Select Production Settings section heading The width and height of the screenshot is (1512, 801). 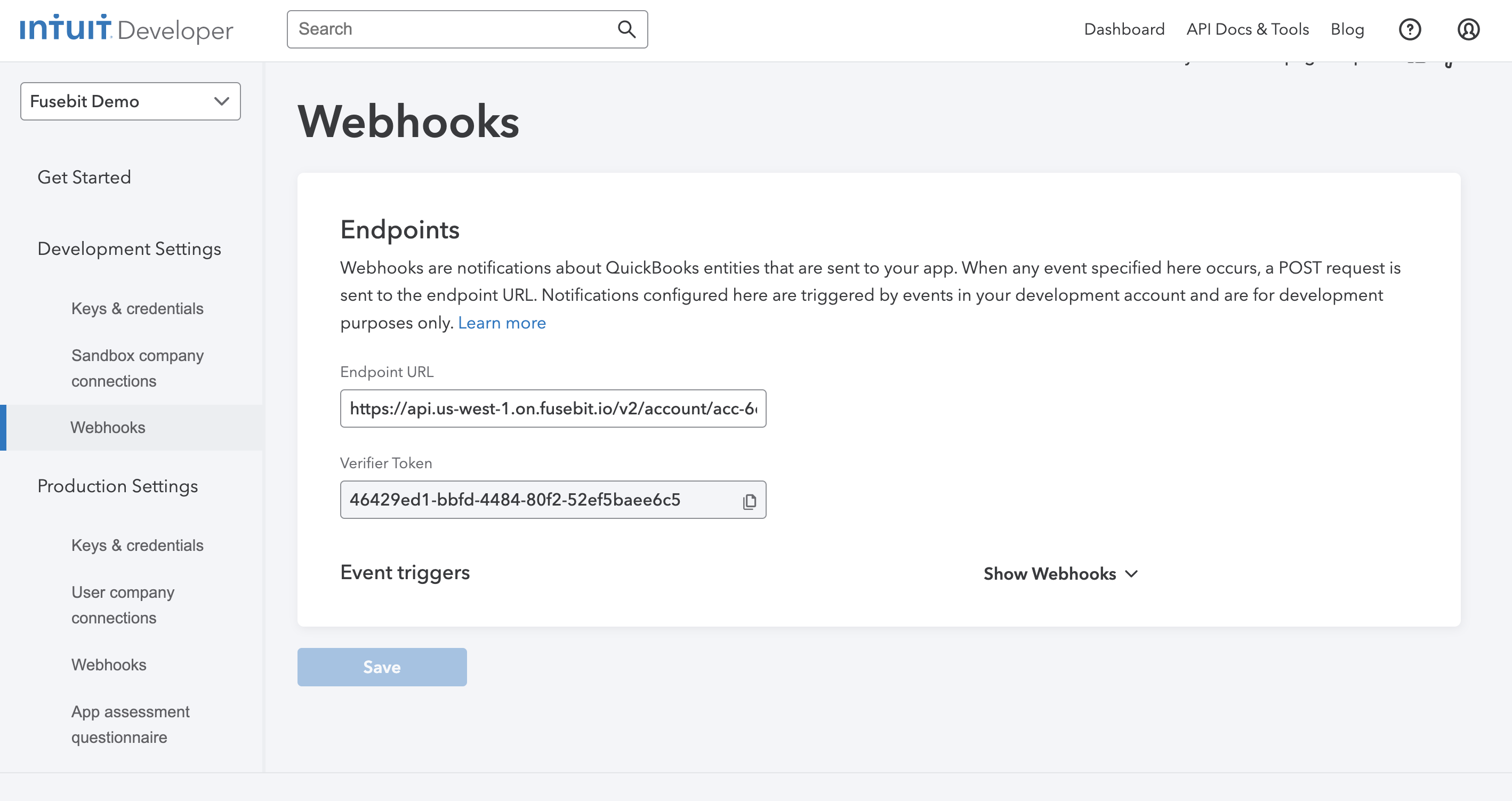click(x=117, y=486)
